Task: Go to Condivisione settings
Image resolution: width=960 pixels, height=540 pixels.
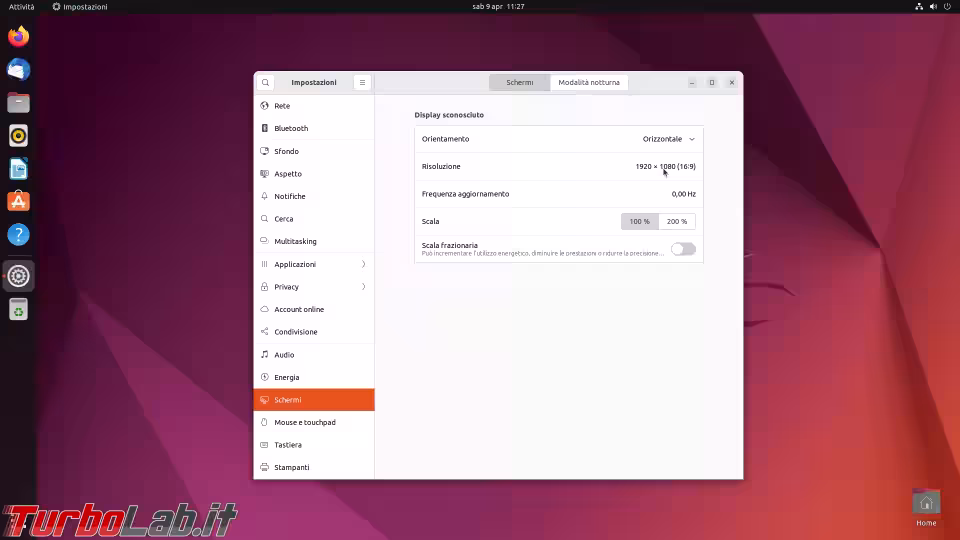Action: coord(314,332)
